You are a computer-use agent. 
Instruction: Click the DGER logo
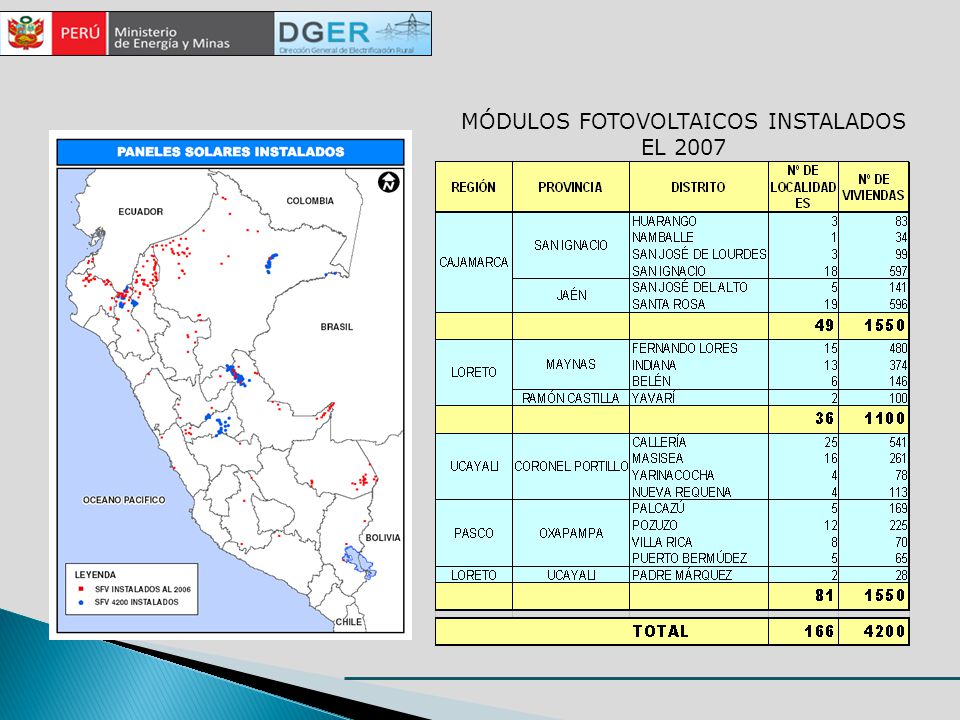[x=353, y=34]
